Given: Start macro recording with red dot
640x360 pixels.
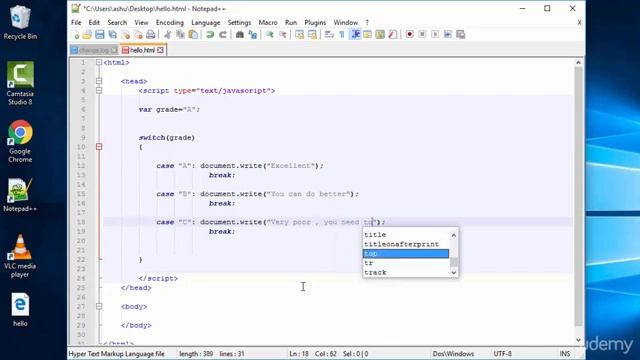Looking at the screenshot, I should tap(409, 35).
